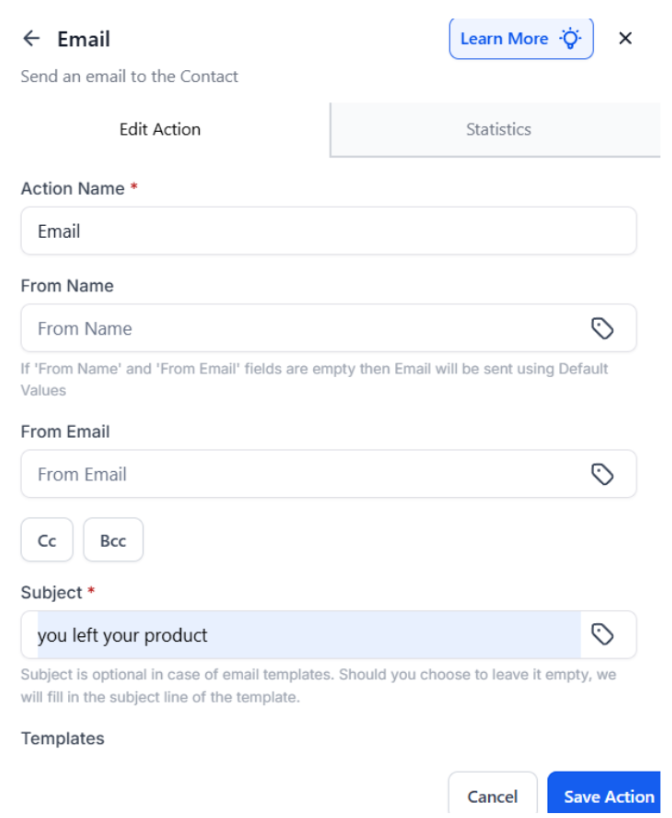
Task: Click the lightbulb icon in Learn More
Action: pyautogui.click(x=570, y=39)
